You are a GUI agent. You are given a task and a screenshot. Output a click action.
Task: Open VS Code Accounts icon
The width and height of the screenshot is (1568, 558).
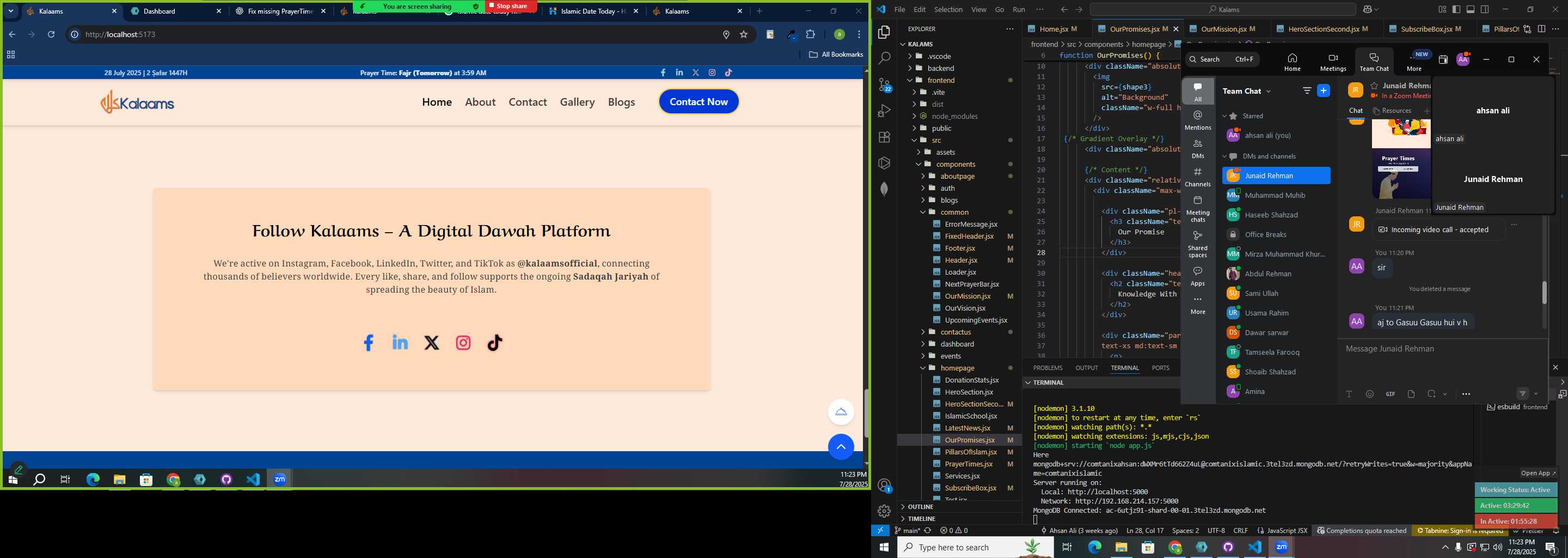pos(884,486)
